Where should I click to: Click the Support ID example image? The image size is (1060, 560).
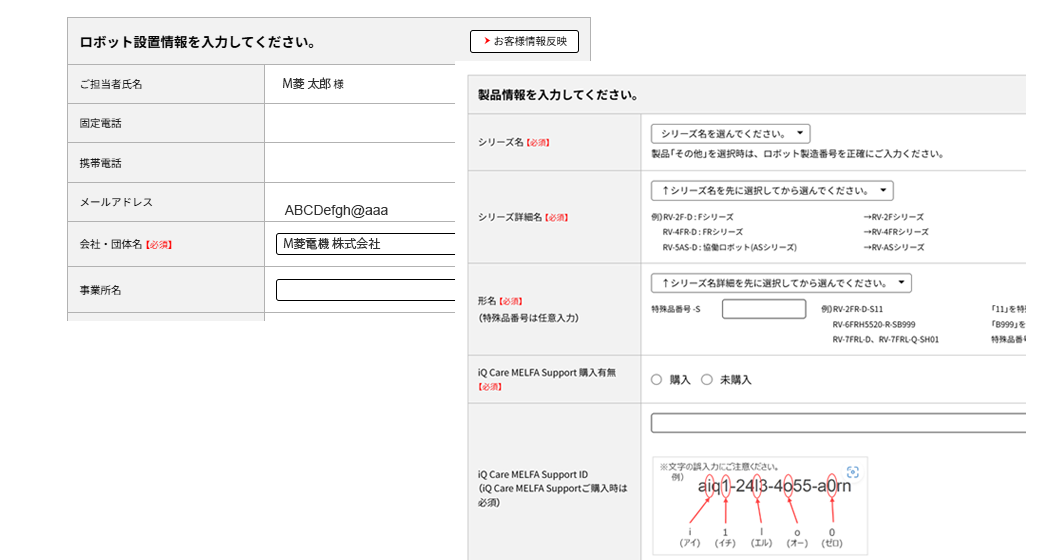760,505
